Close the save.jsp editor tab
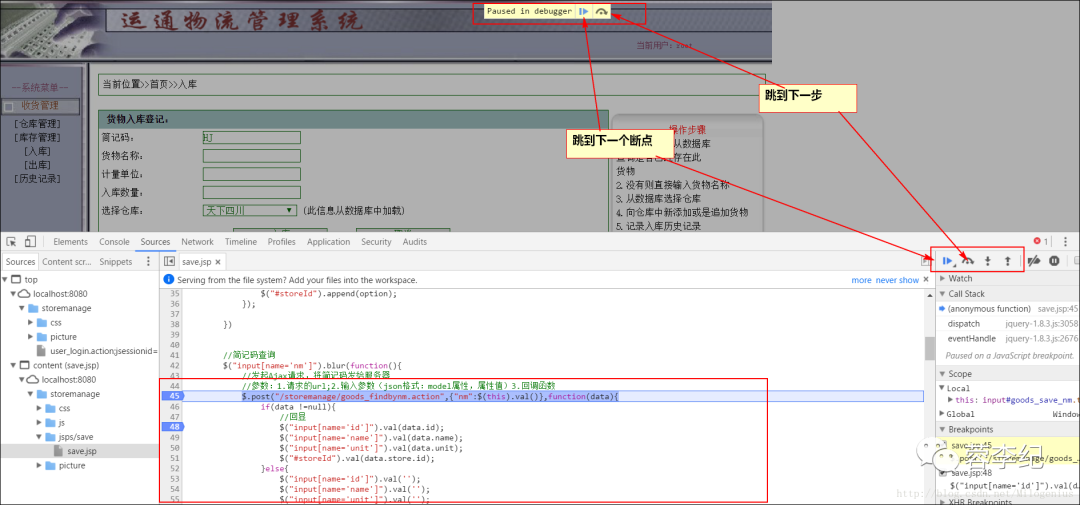Viewport: 1080px width, 505px height. pos(218,262)
